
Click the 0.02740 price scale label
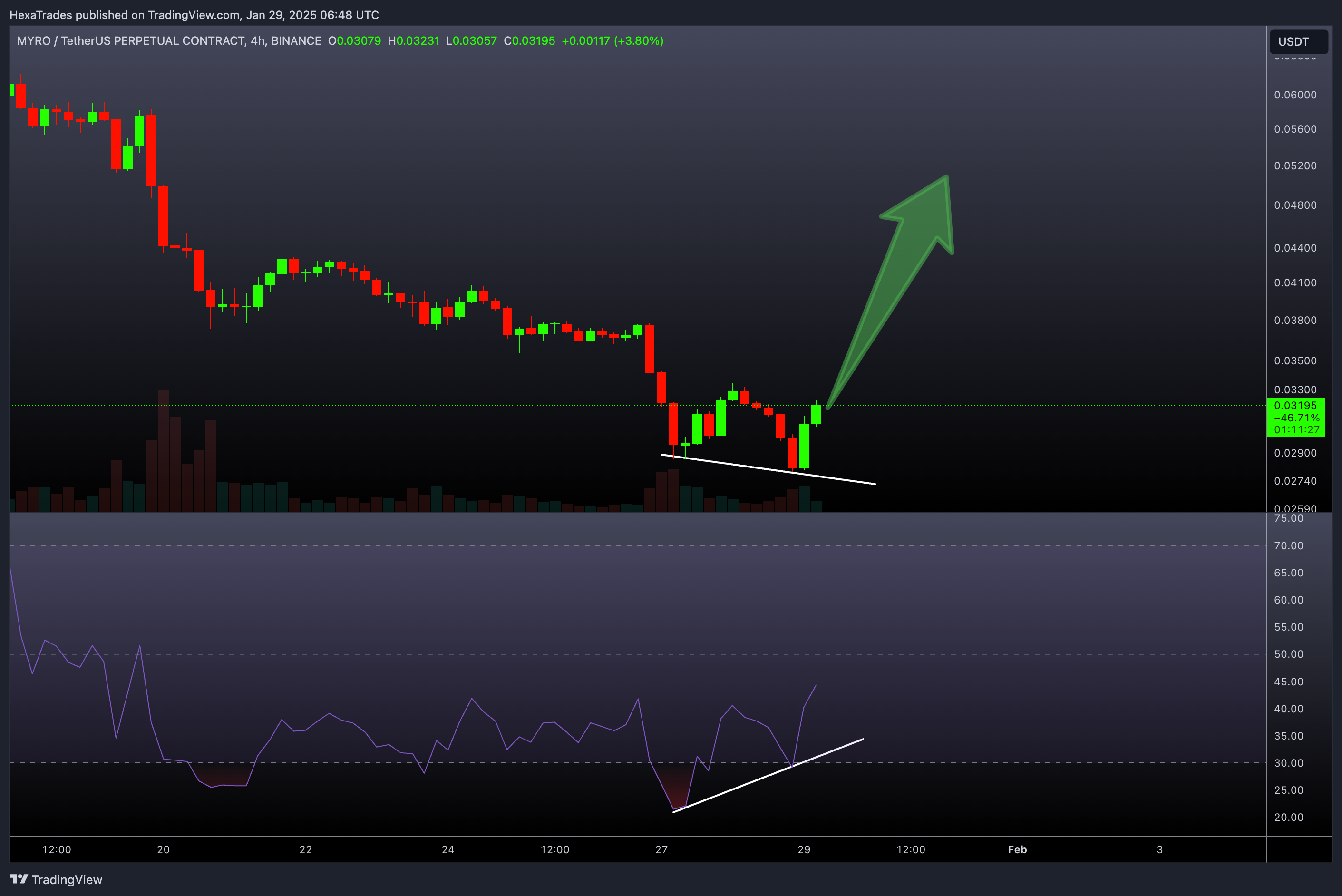[1295, 481]
